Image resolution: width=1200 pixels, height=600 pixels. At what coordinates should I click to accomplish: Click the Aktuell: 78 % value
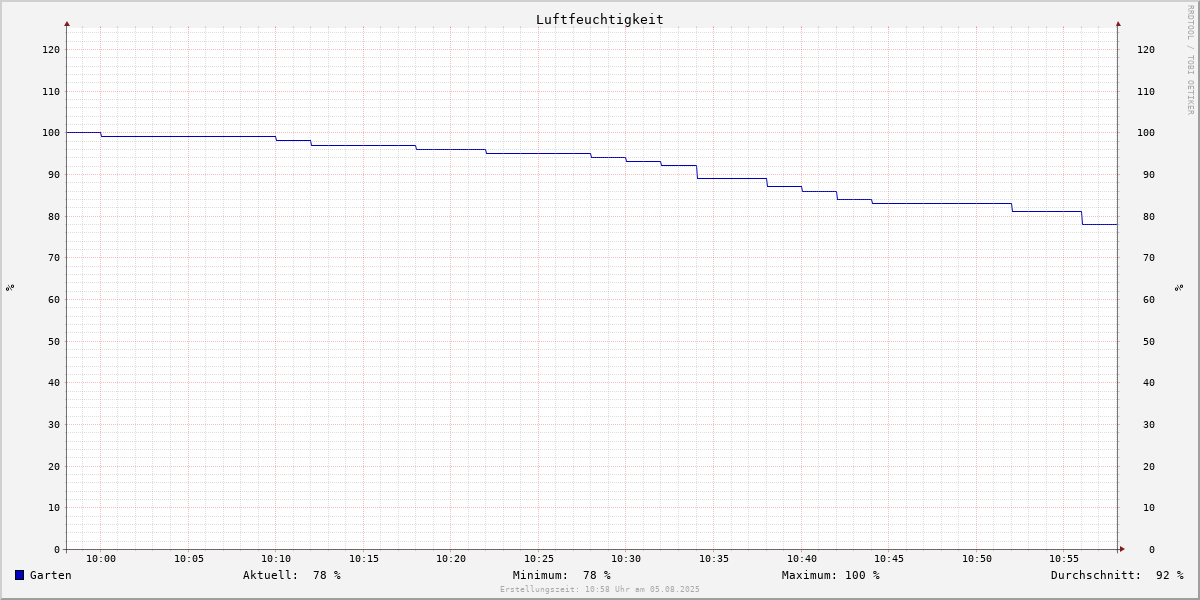[292, 575]
